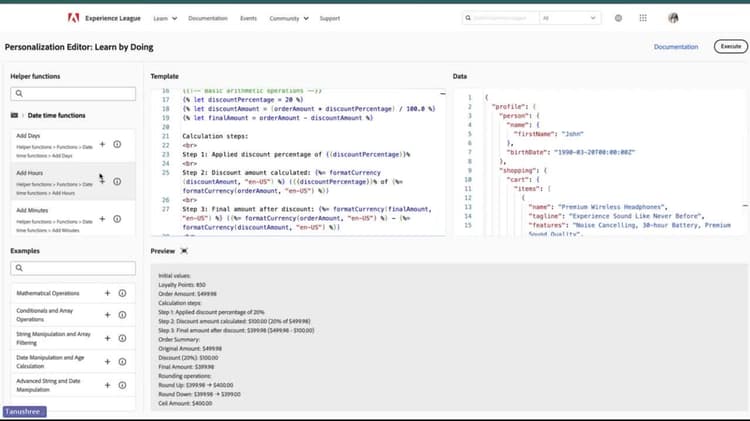Image resolution: width=750 pixels, height=421 pixels.
Task: Click template line 17 discountPercentage code
Action: (x=243, y=100)
